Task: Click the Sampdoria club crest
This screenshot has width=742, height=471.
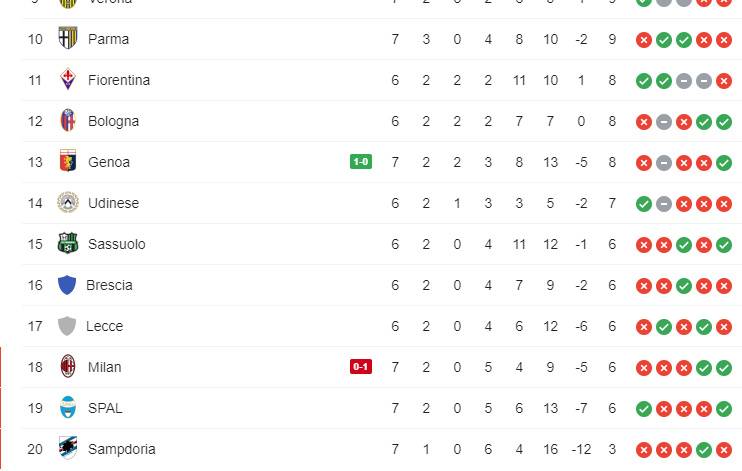Action: point(68,449)
